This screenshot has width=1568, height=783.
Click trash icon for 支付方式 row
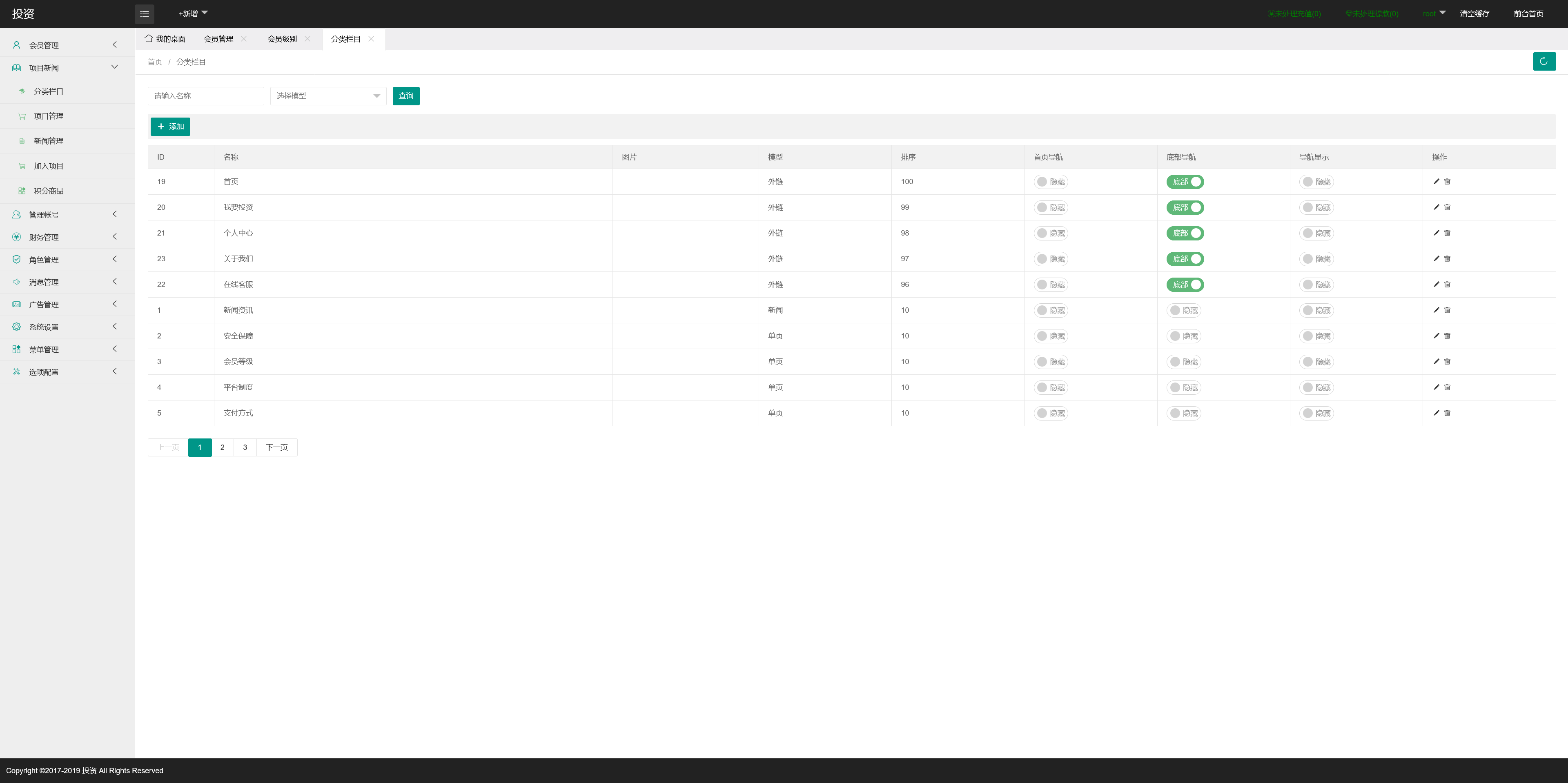click(1448, 413)
